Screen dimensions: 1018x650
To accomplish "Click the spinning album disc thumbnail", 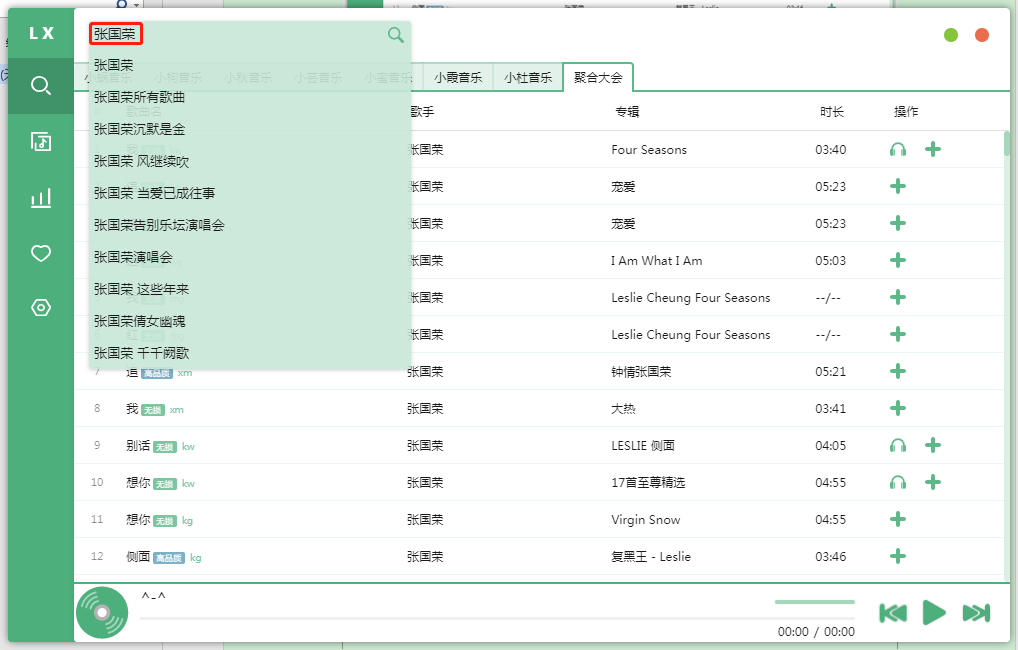I will [101, 612].
